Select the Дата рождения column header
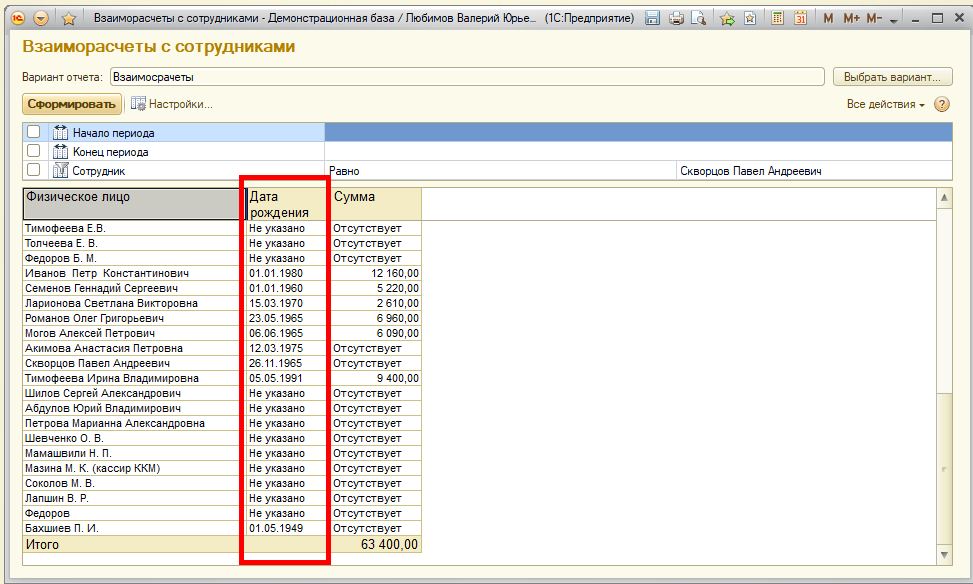973x584 pixels. pos(284,204)
